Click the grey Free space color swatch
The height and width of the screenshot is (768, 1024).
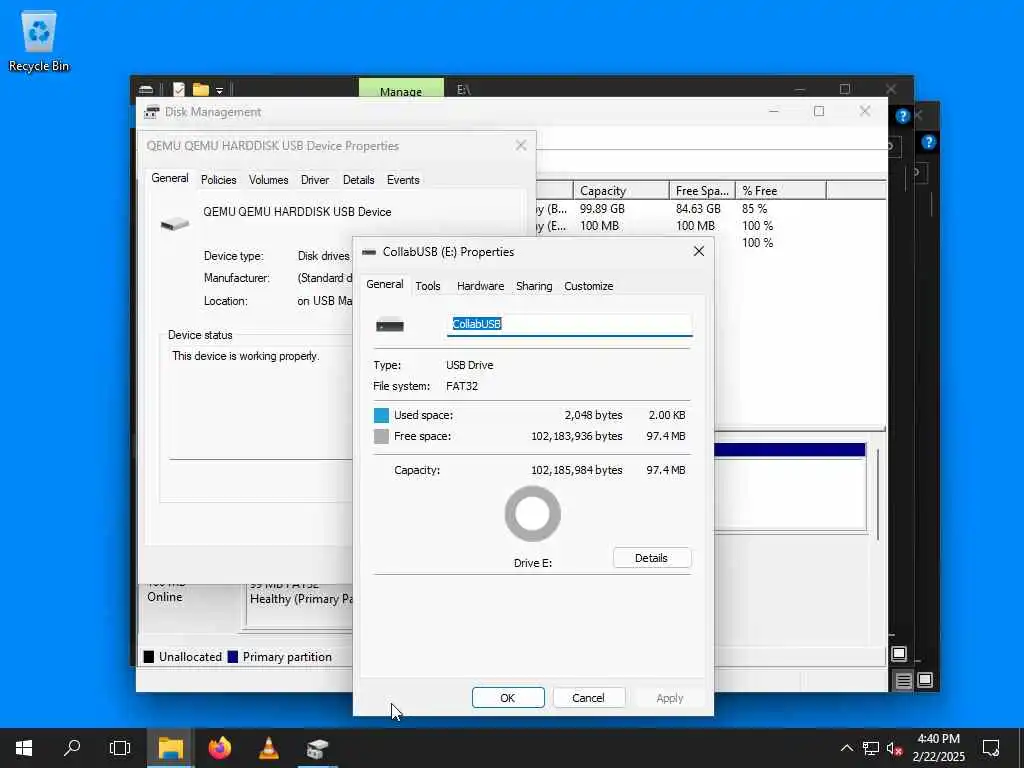tap(381, 436)
